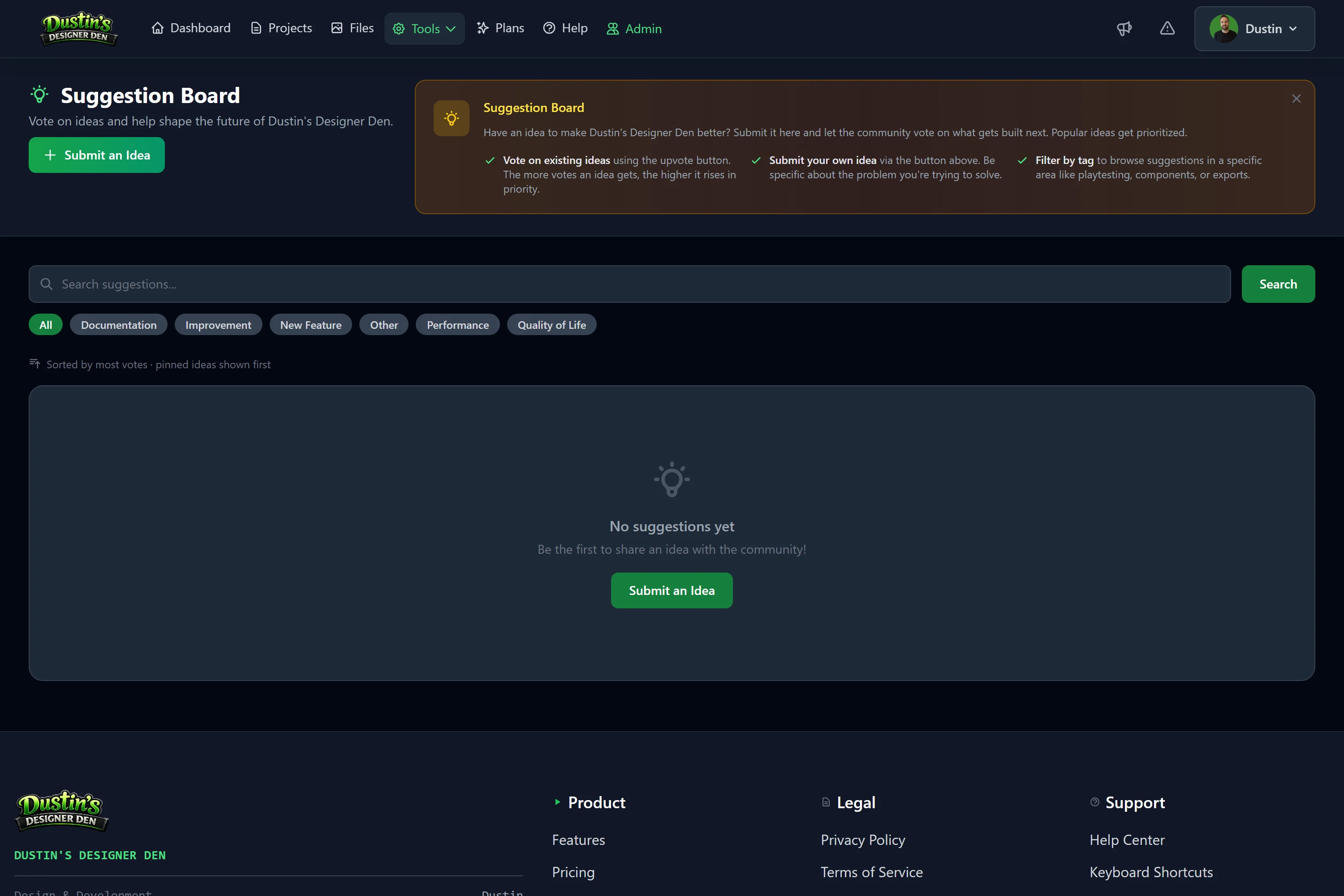
Task: Click the footer Dustin's Designer Den logo
Action: pyautogui.click(x=62, y=811)
